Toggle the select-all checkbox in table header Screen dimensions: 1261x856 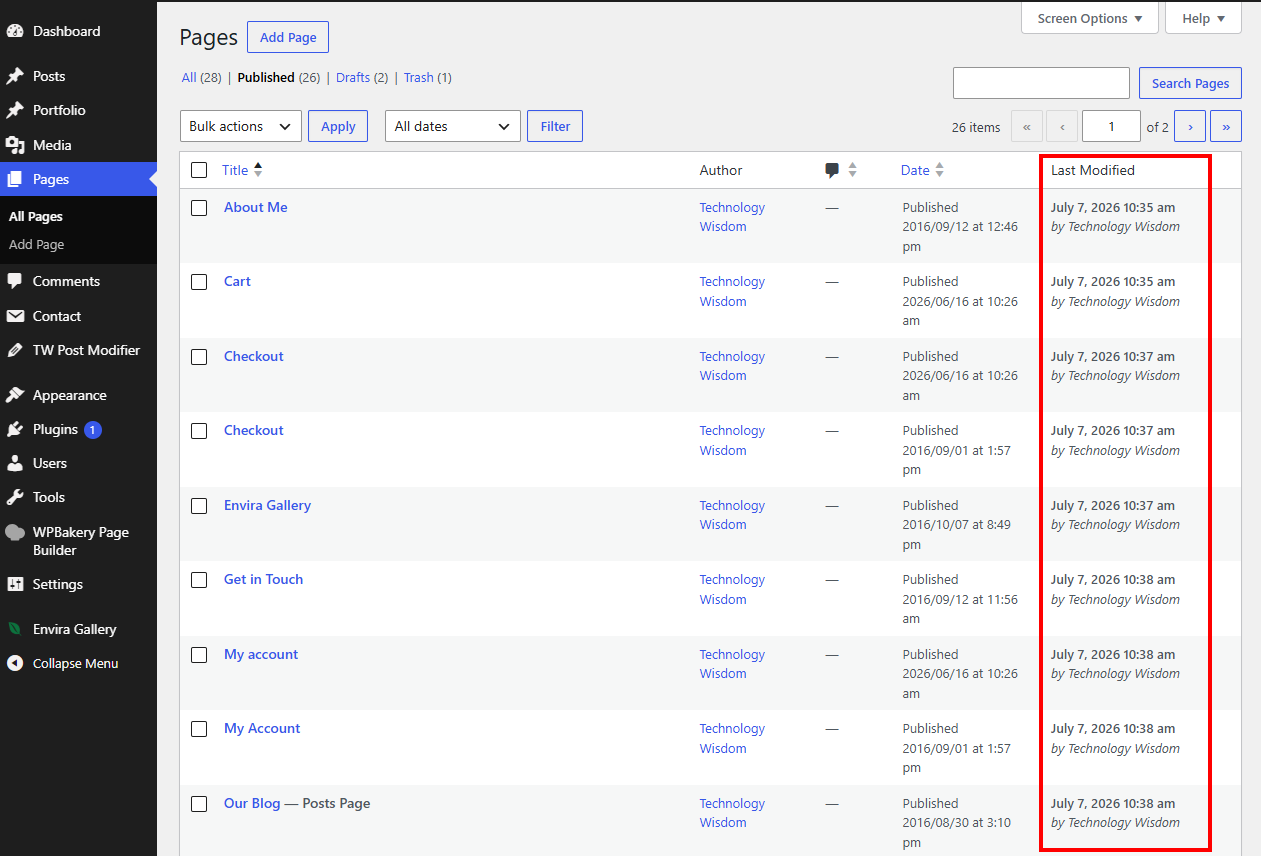point(199,170)
